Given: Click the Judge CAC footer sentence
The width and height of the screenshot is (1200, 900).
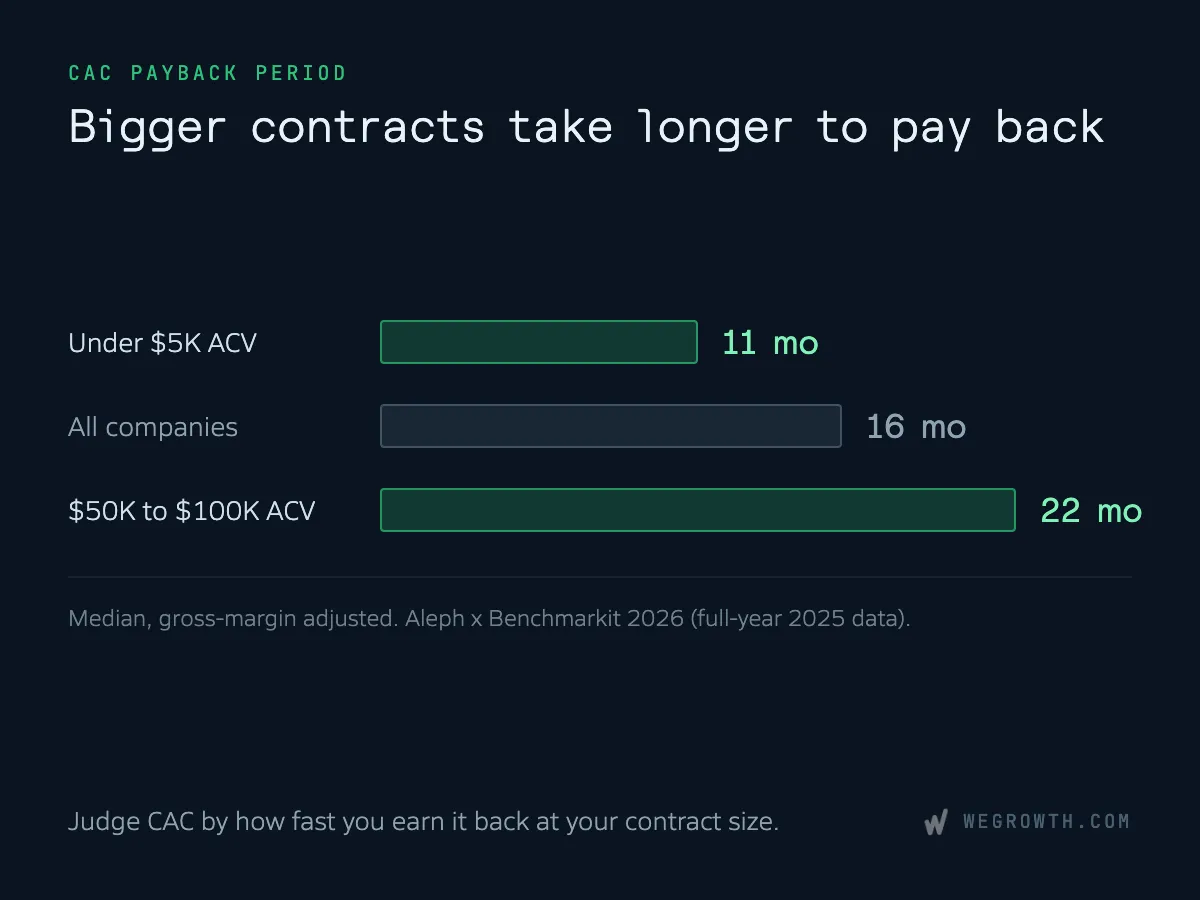Looking at the screenshot, I should [423, 823].
